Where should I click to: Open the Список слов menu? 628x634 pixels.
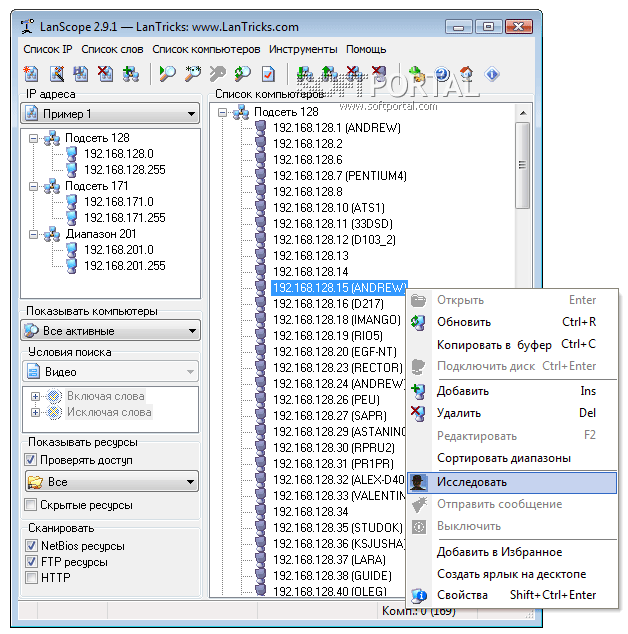(112, 49)
